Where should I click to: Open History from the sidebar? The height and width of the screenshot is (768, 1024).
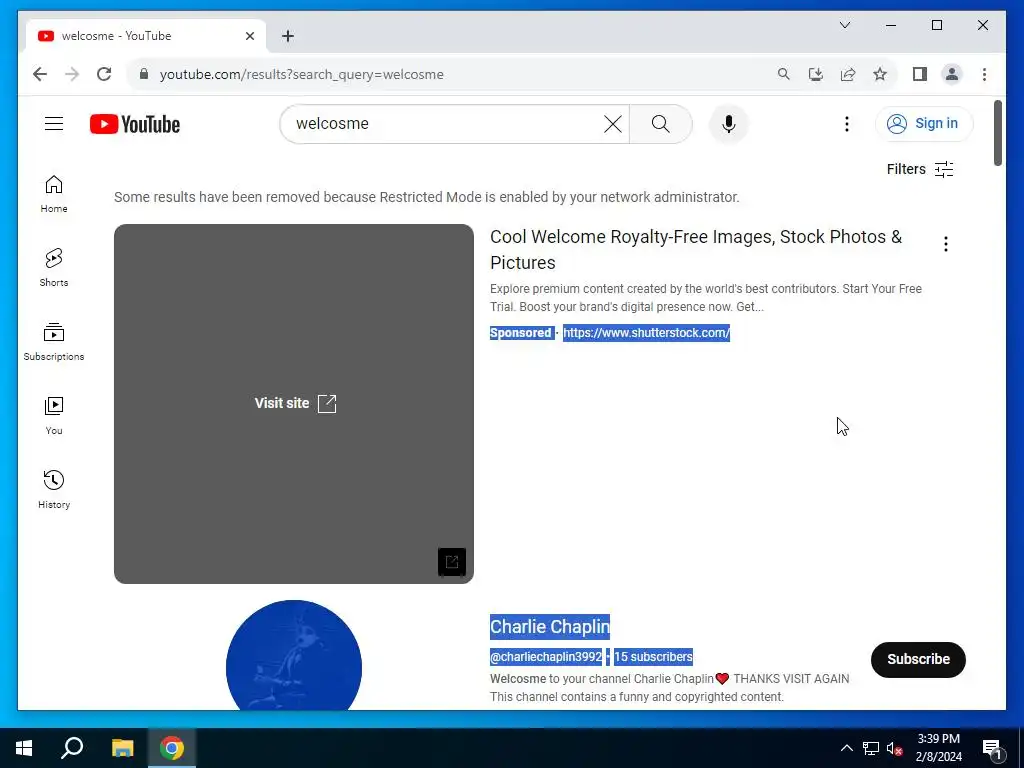click(x=54, y=489)
